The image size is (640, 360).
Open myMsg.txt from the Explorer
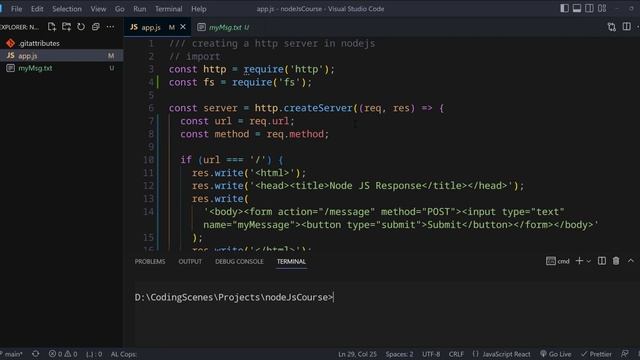click(35, 68)
